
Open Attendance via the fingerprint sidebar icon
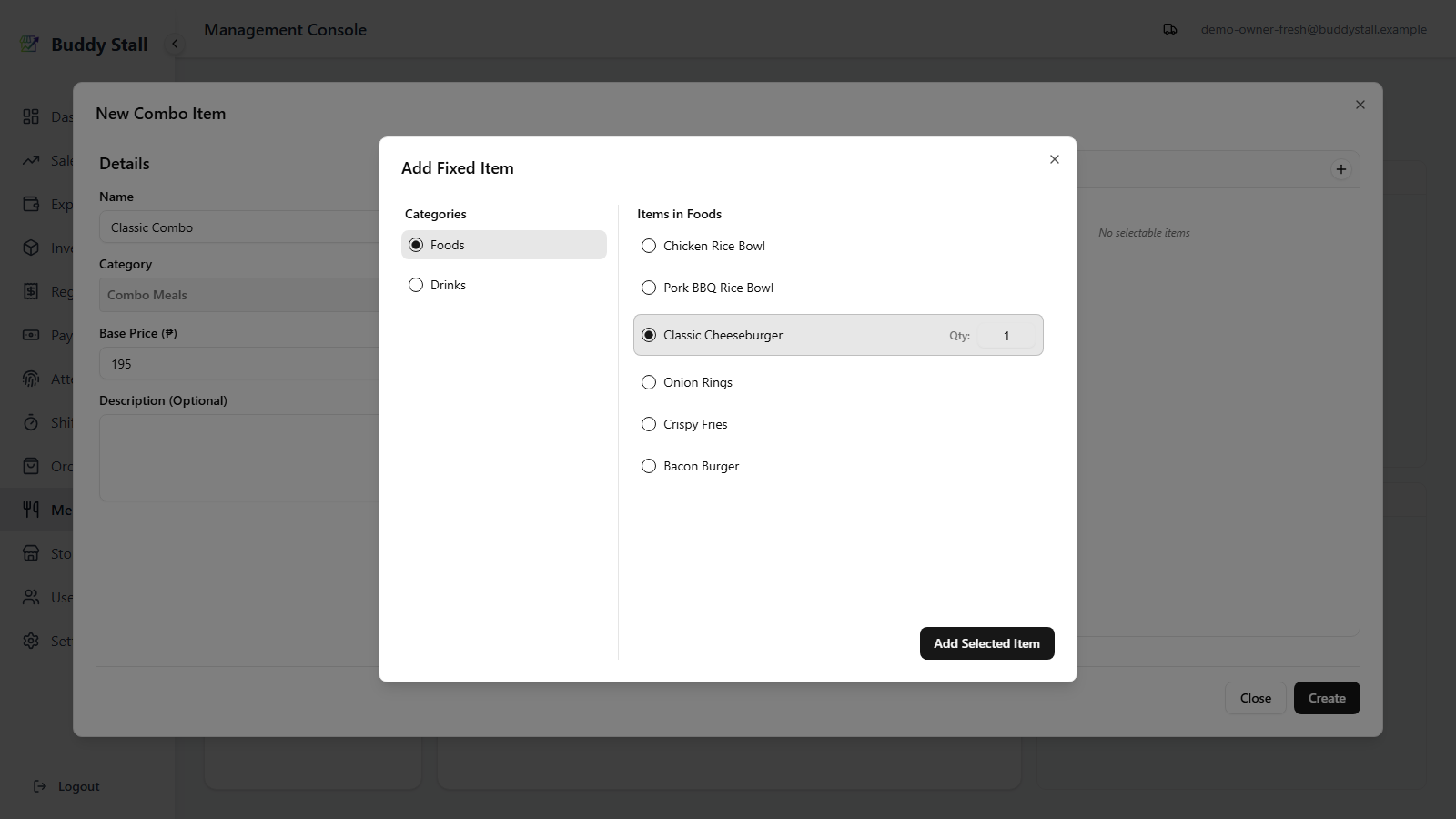31,379
